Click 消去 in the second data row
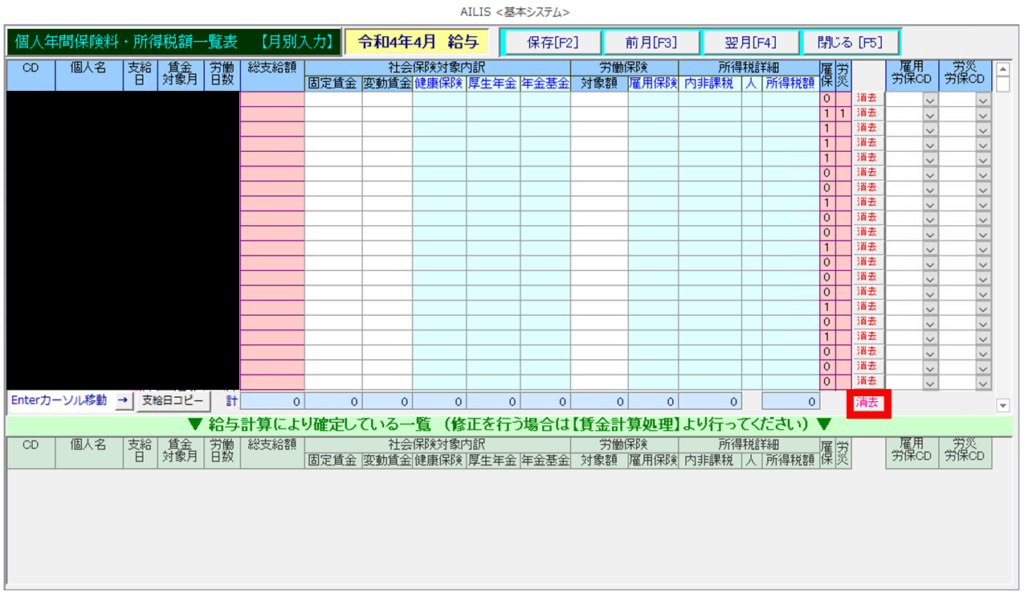The image size is (1024, 594). pyautogui.click(x=866, y=114)
